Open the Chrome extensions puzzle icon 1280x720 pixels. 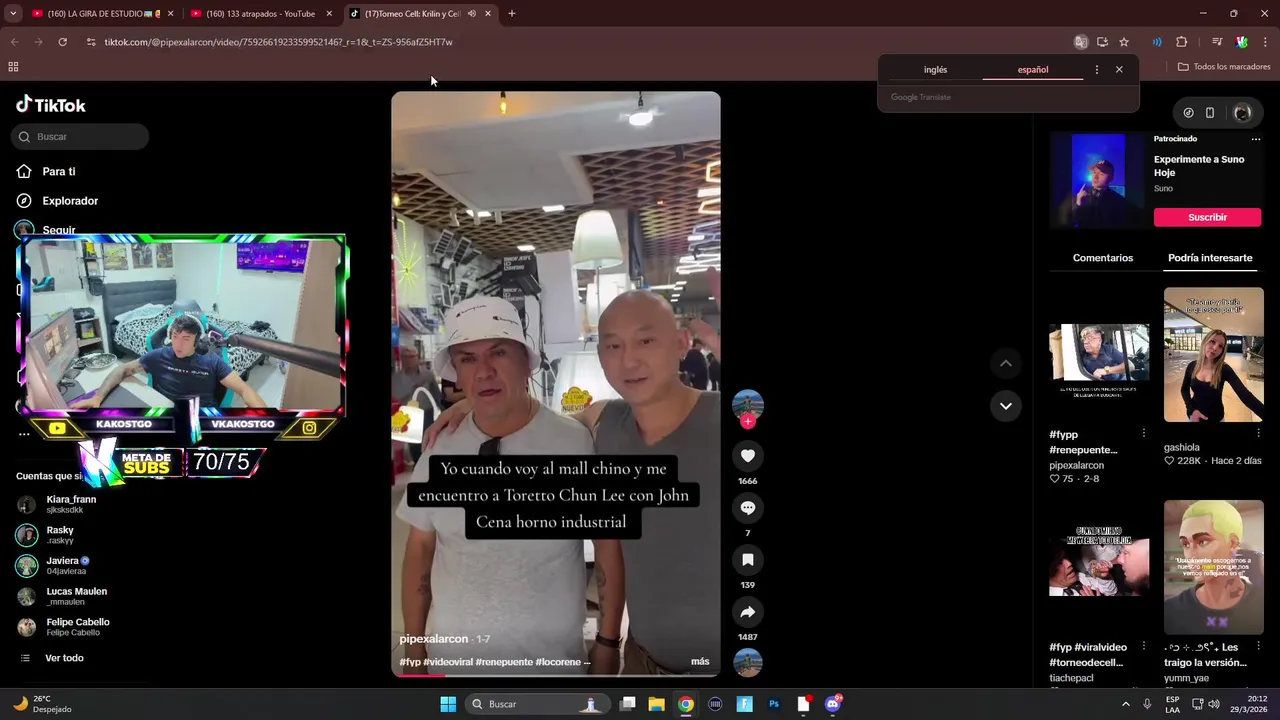[x=1181, y=42]
